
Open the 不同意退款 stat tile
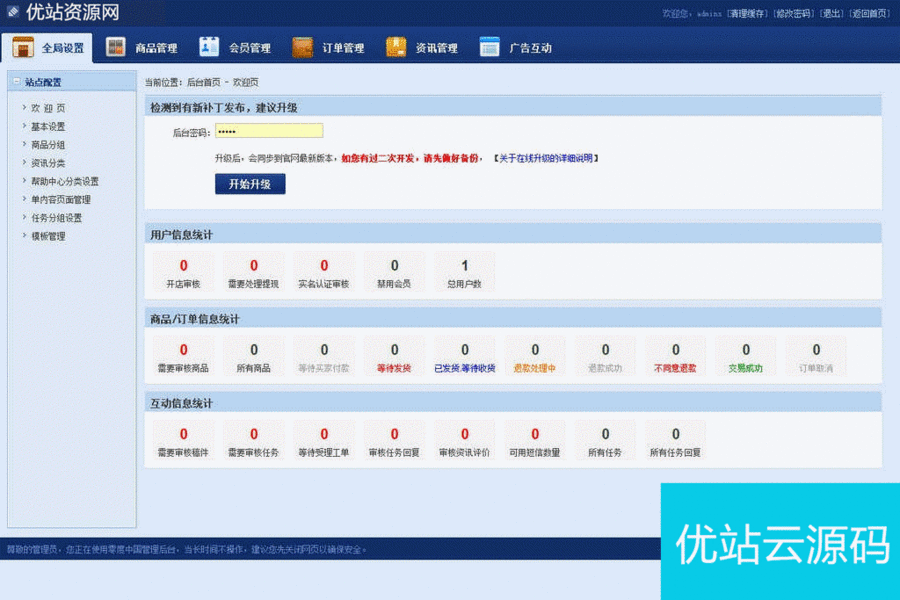click(x=676, y=357)
